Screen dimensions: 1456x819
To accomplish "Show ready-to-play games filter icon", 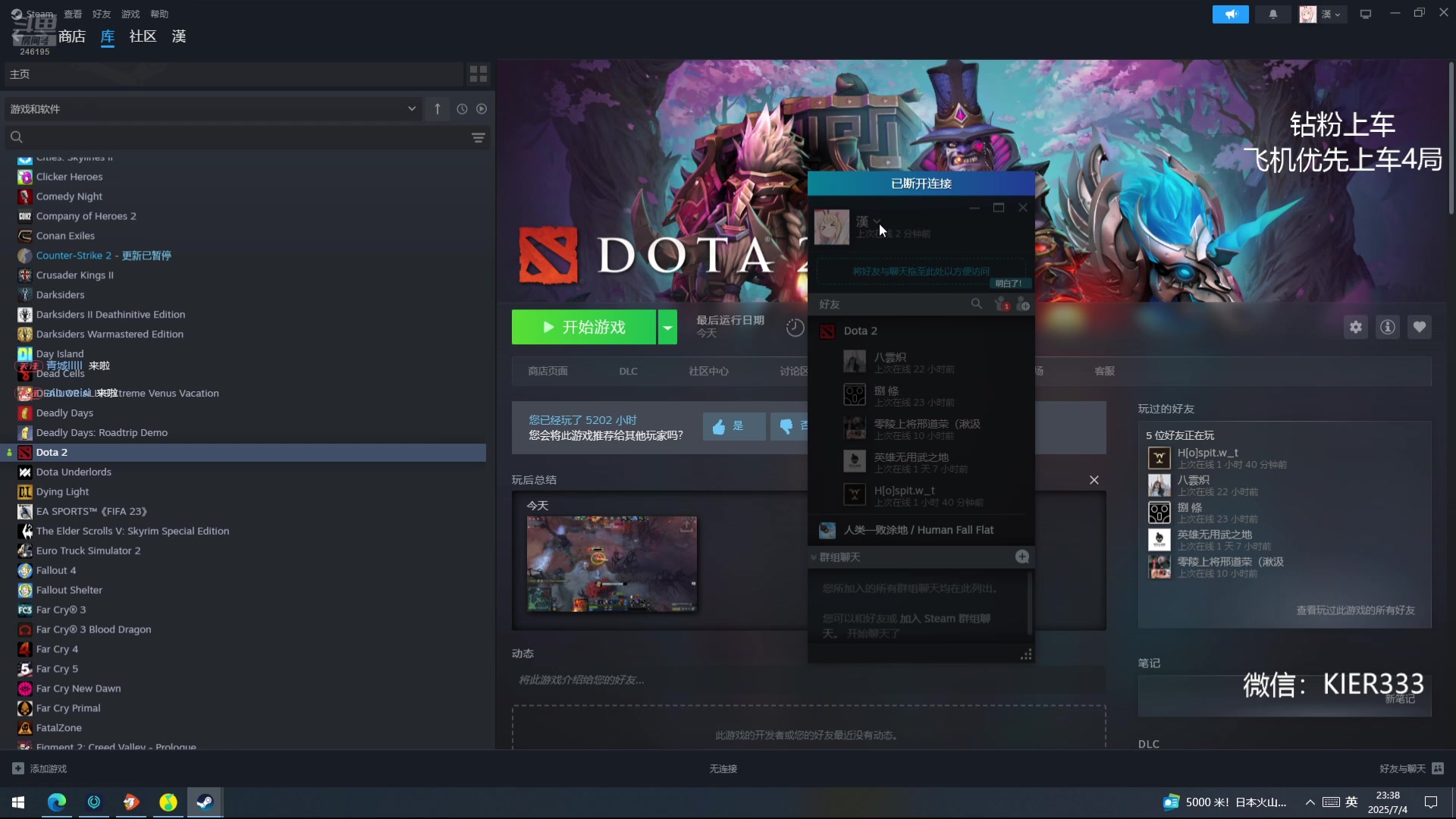I will tap(482, 109).
